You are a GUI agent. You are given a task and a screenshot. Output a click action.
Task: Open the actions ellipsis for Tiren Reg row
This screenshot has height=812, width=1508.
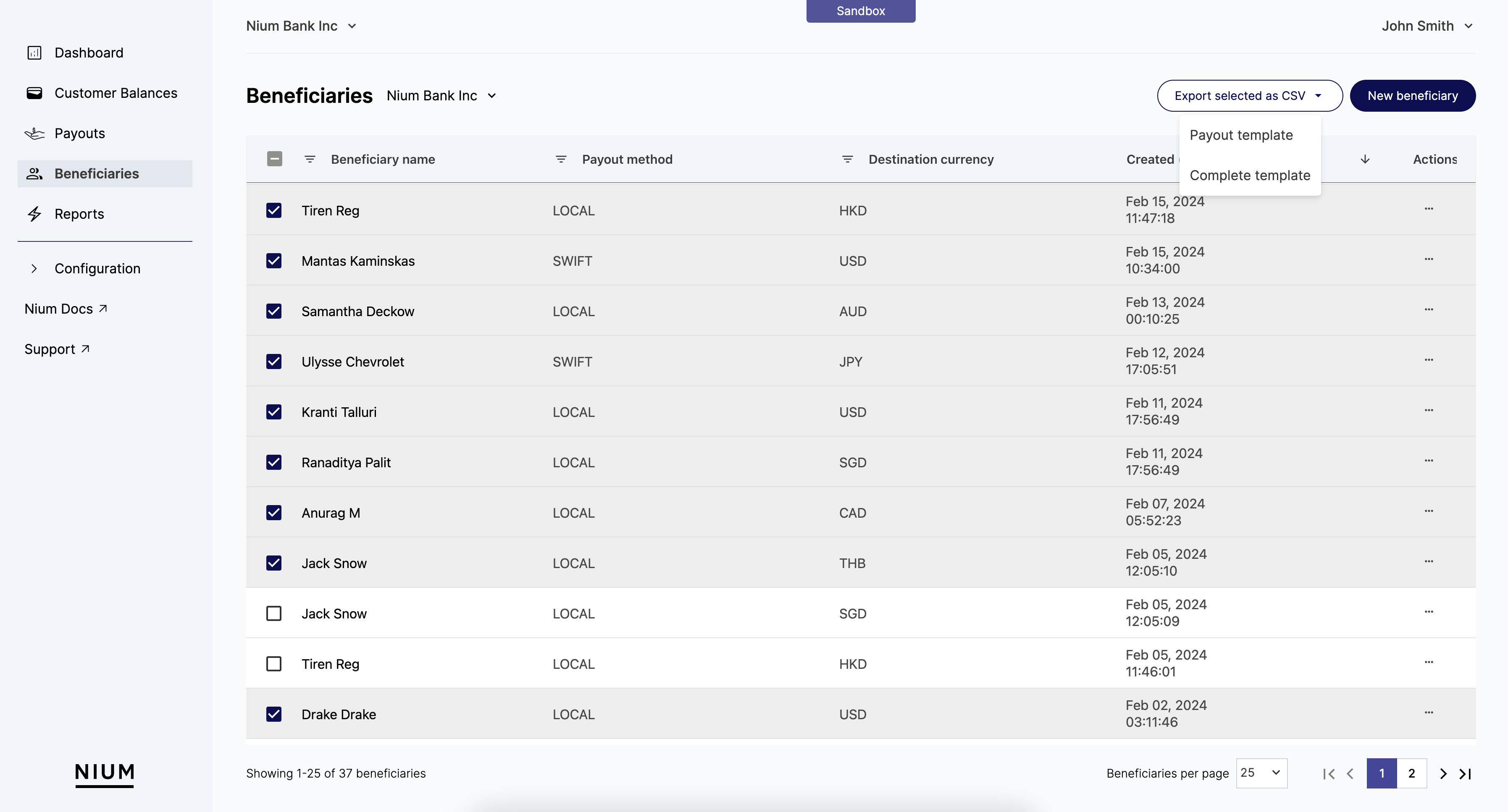(x=1429, y=209)
